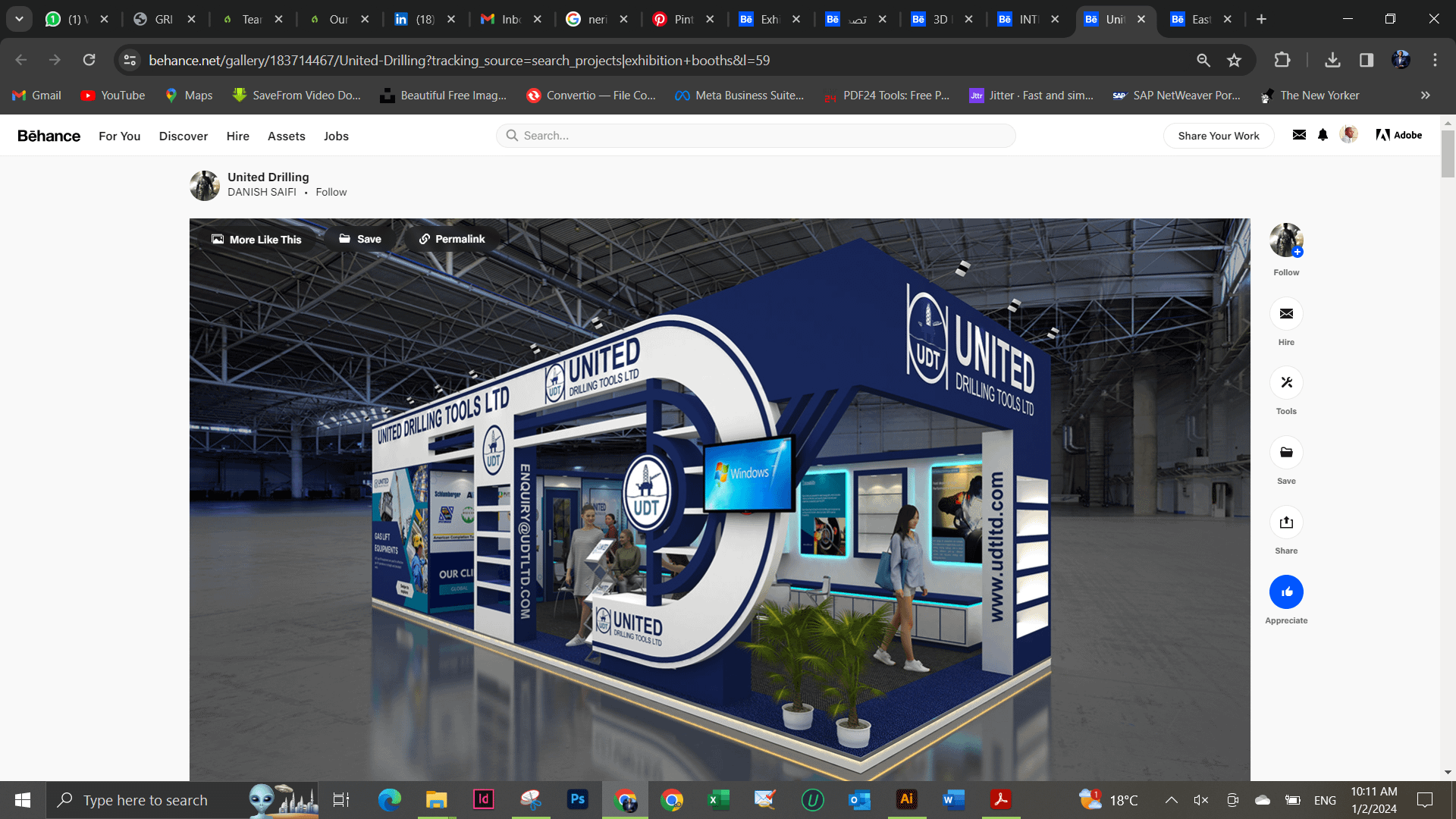Open the user profile avatar in Behance header
This screenshot has width=1456, height=819.
pos(1348,135)
